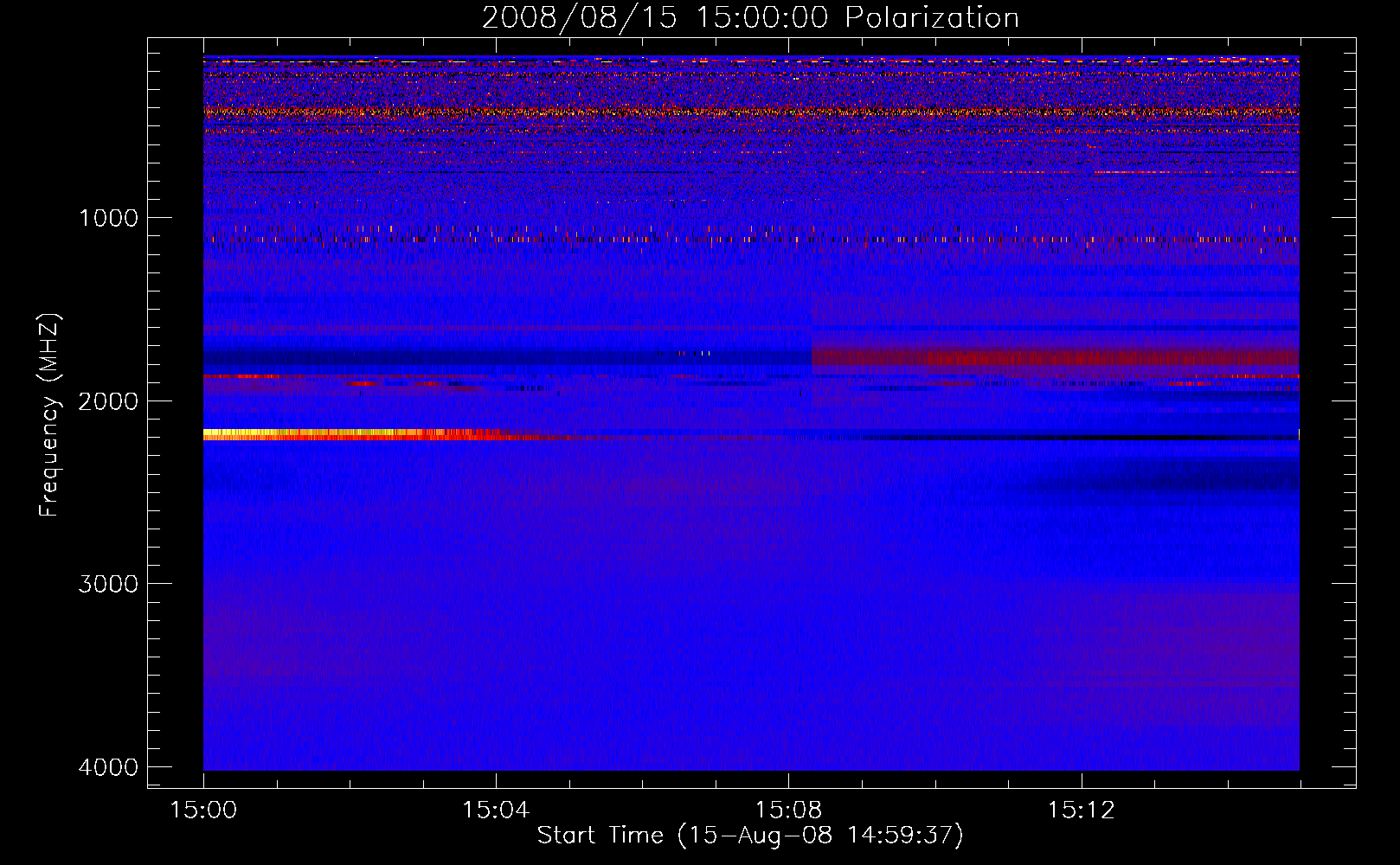The width and height of the screenshot is (1400, 865).
Task: Click the 15:08 time tick label
Action: pyautogui.click(x=788, y=811)
